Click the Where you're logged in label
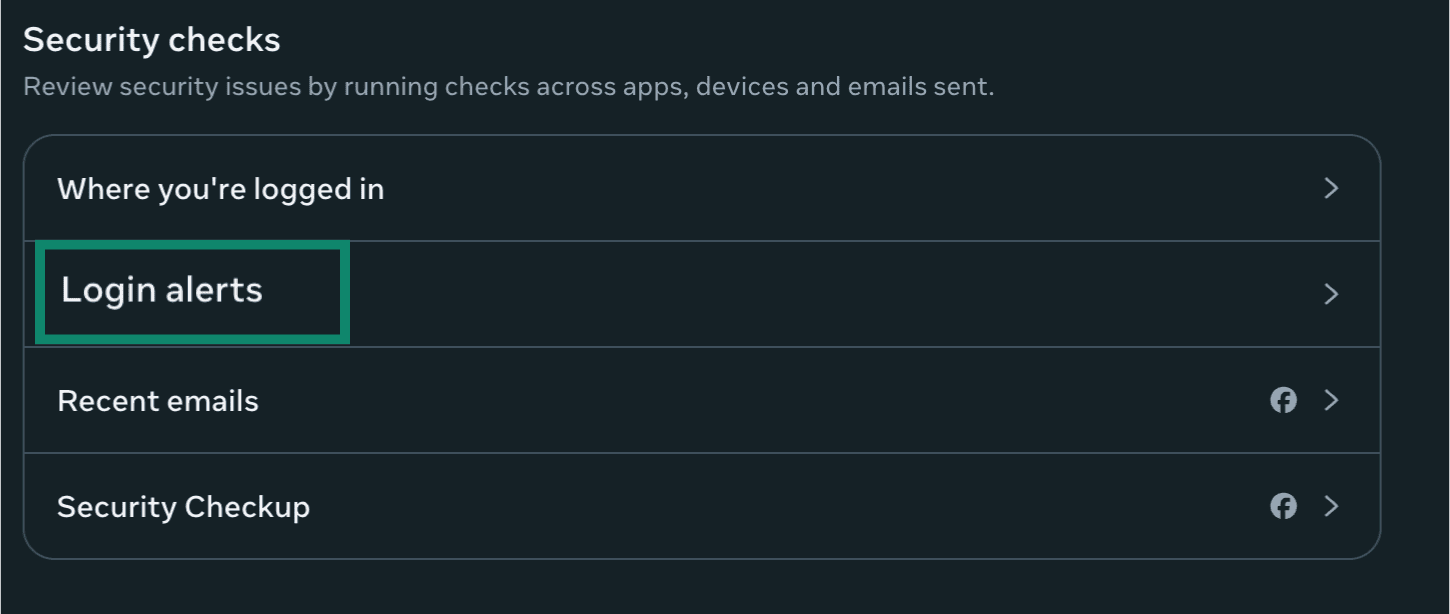 (x=221, y=188)
